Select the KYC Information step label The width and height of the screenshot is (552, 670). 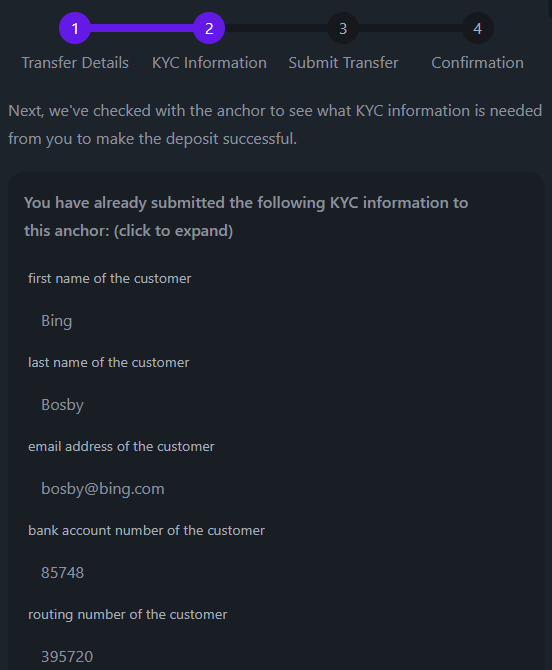[x=209, y=63]
